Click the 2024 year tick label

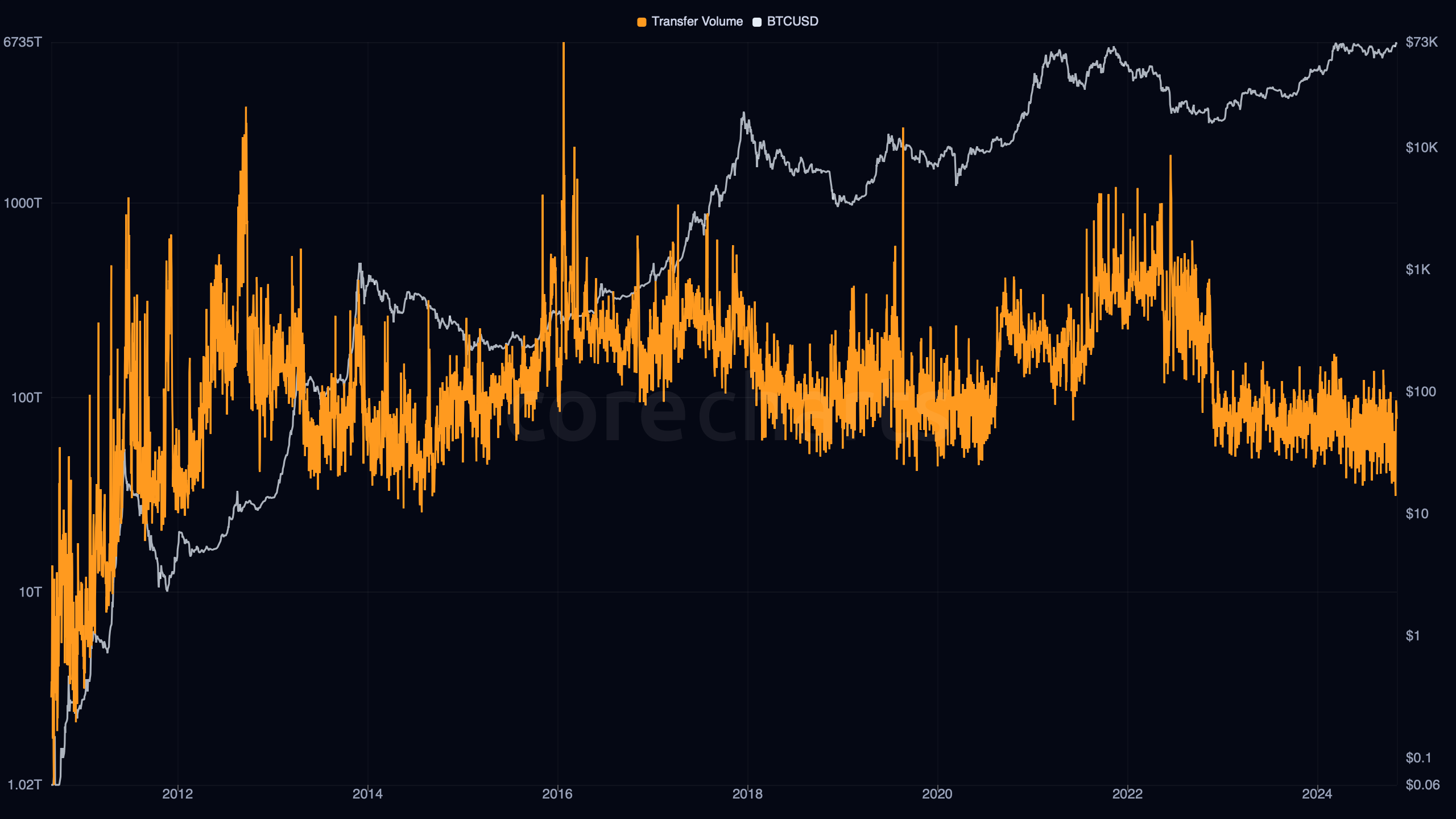click(x=1317, y=794)
